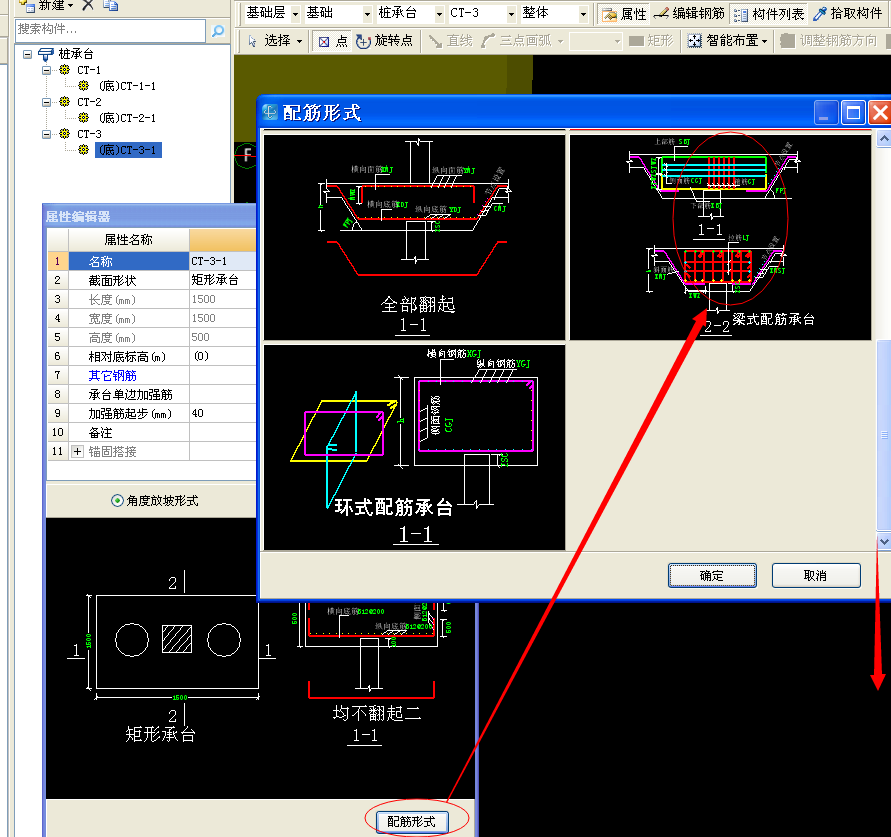Select the 角度放坡形式 radio option
The height and width of the screenshot is (837, 891).
coord(117,501)
